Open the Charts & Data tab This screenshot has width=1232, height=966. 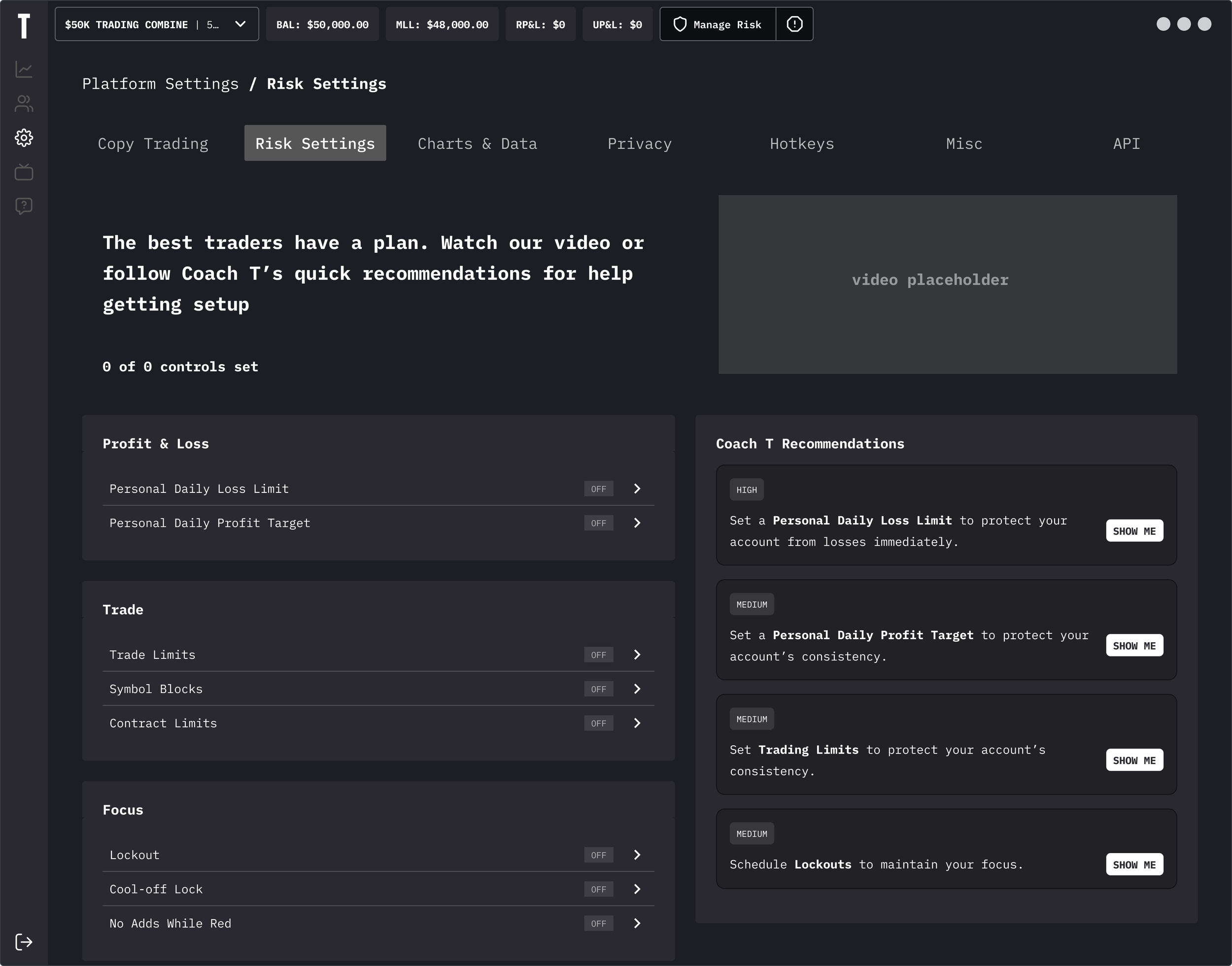(477, 143)
